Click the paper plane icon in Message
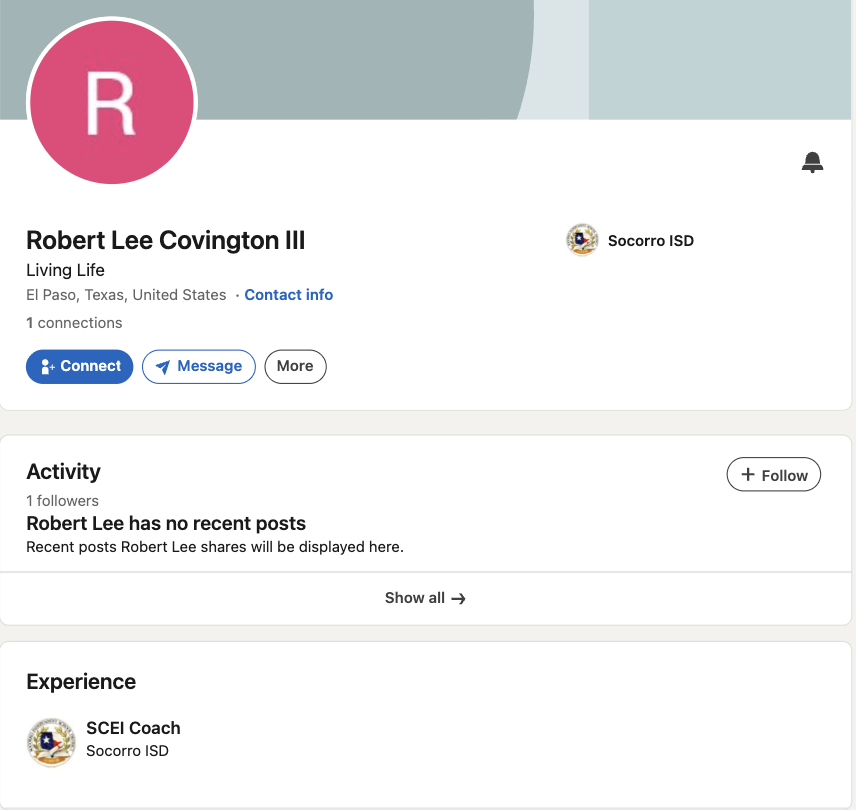Image resolution: width=856 pixels, height=810 pixels. coord(163,367)
